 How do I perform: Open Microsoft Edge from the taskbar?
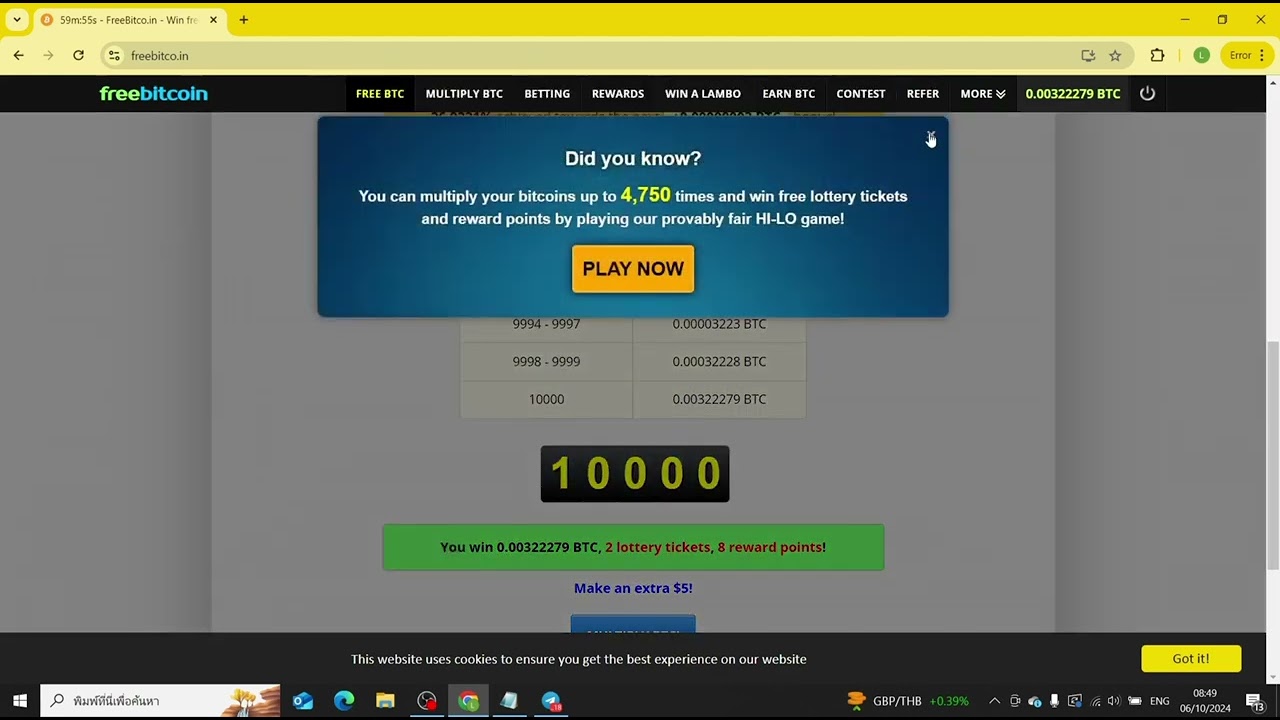pos(344,701)
